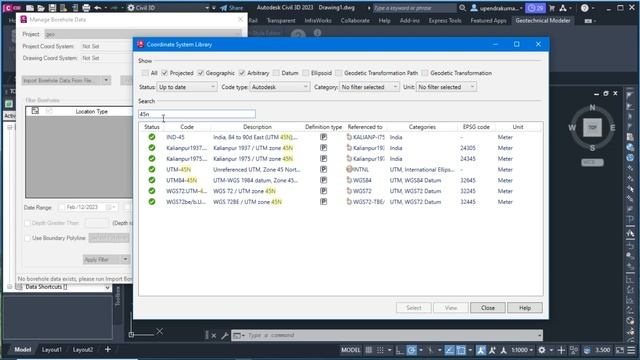The width and height of the screenshot is (640, 360).
Task: Open the annotation scale 1:1000 dropdown
Action: tap(522, 350)
